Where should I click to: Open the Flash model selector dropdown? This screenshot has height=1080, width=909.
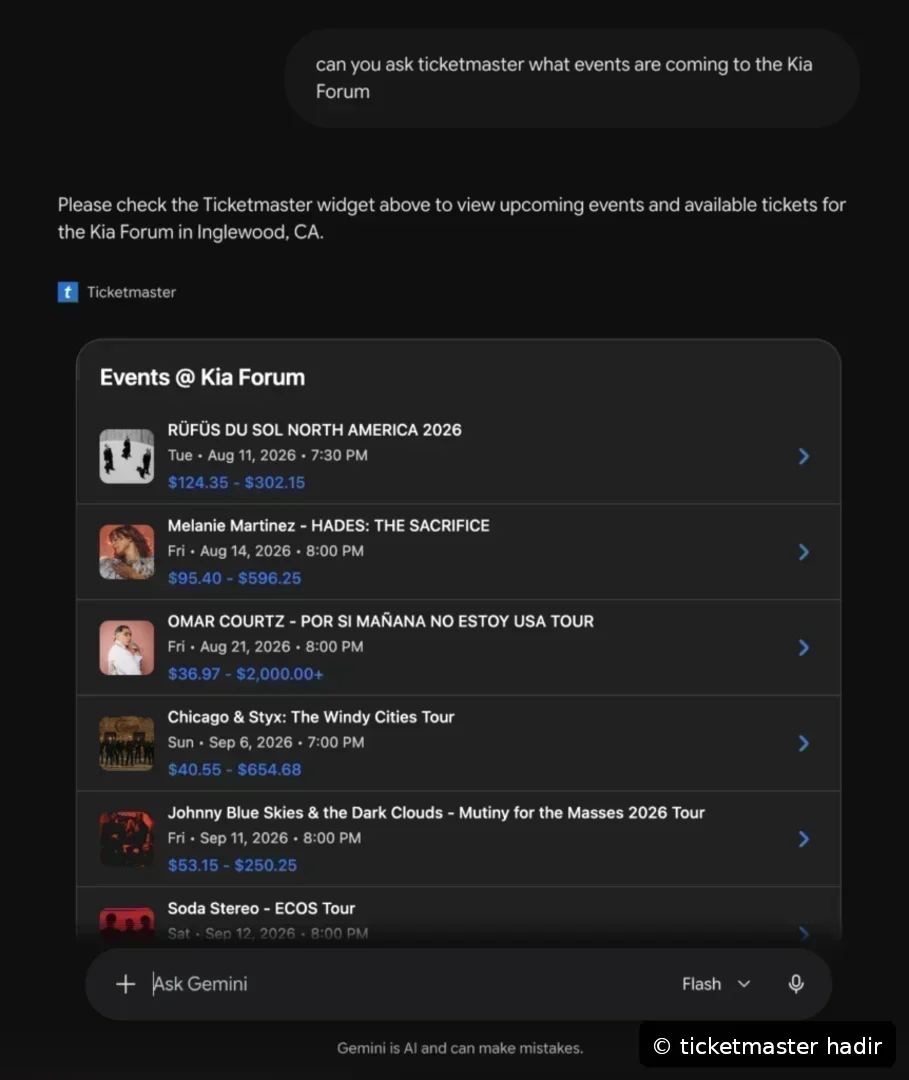(716, 984)
